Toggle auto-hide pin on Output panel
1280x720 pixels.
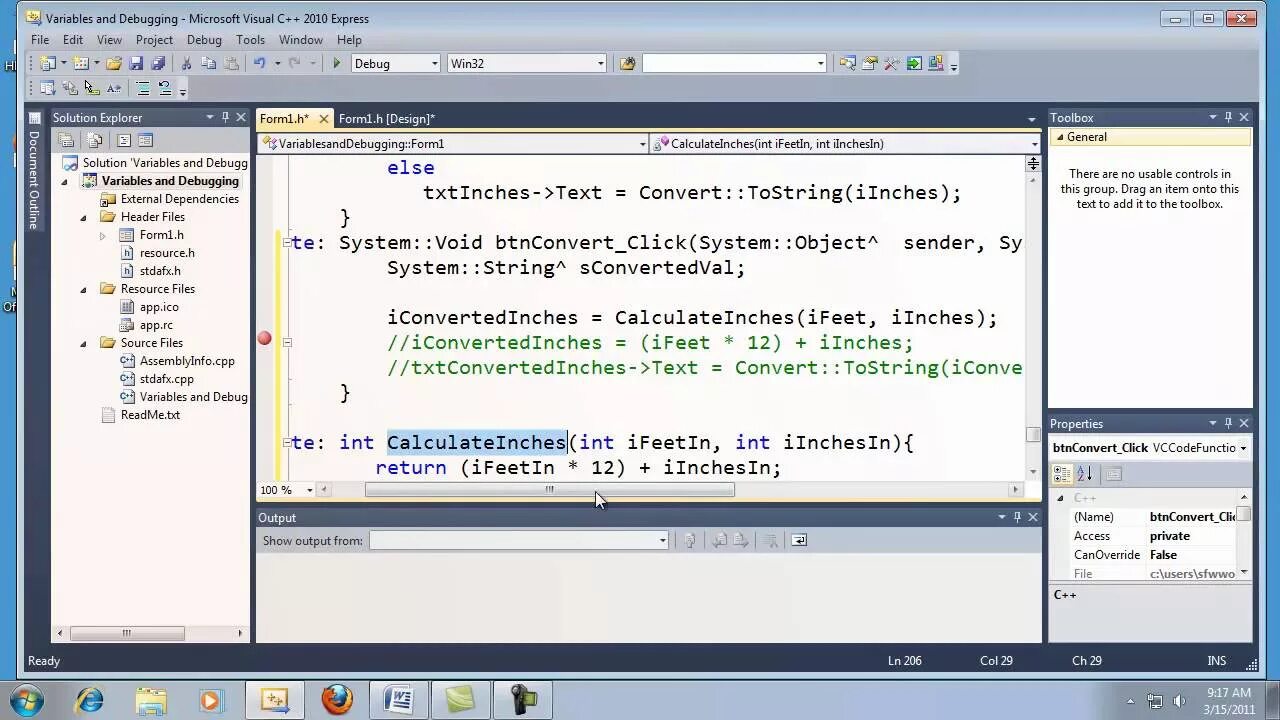click(x=1017, y=518)
